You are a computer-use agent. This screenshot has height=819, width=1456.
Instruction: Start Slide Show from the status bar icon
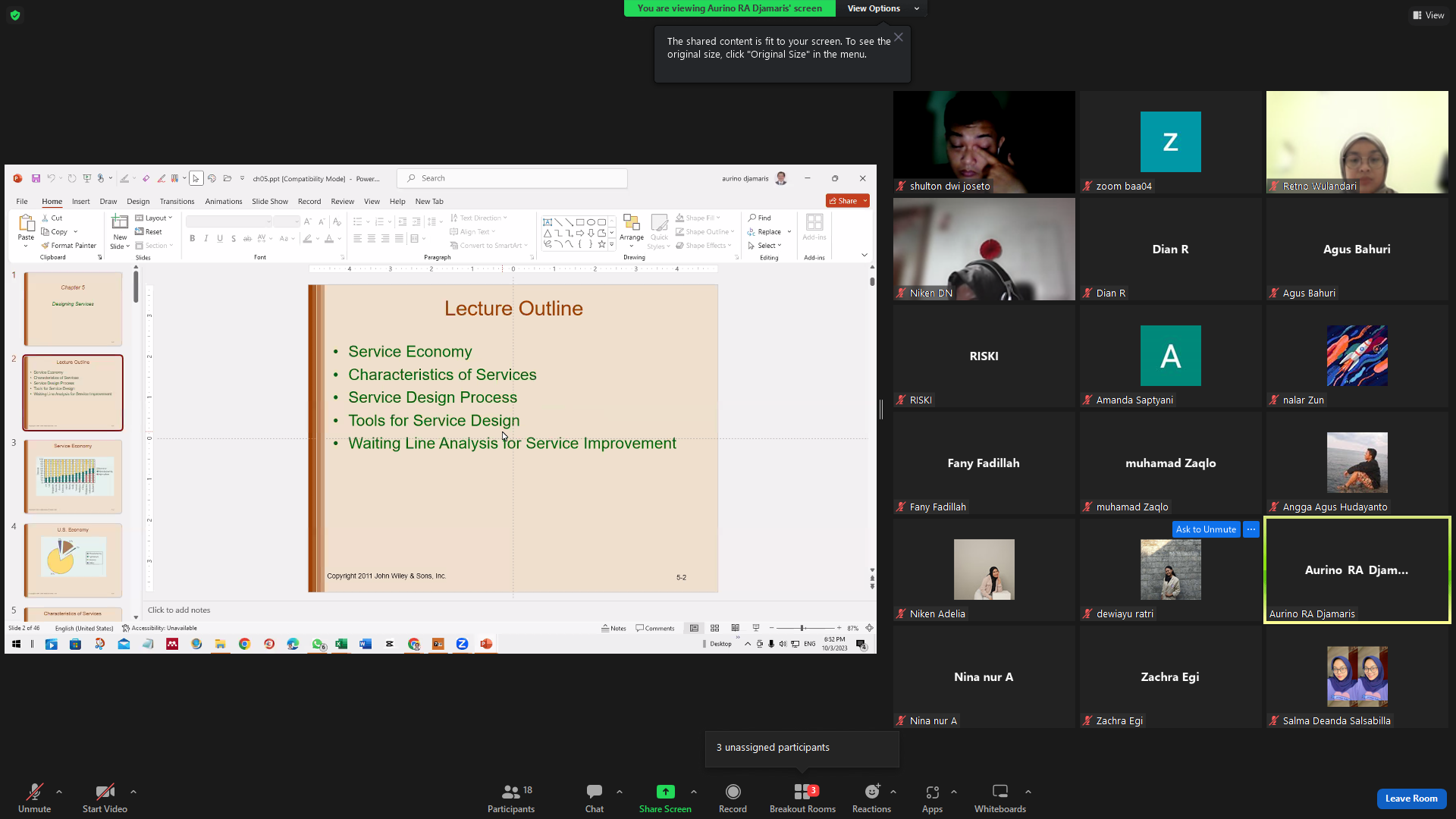pos(756,628)
